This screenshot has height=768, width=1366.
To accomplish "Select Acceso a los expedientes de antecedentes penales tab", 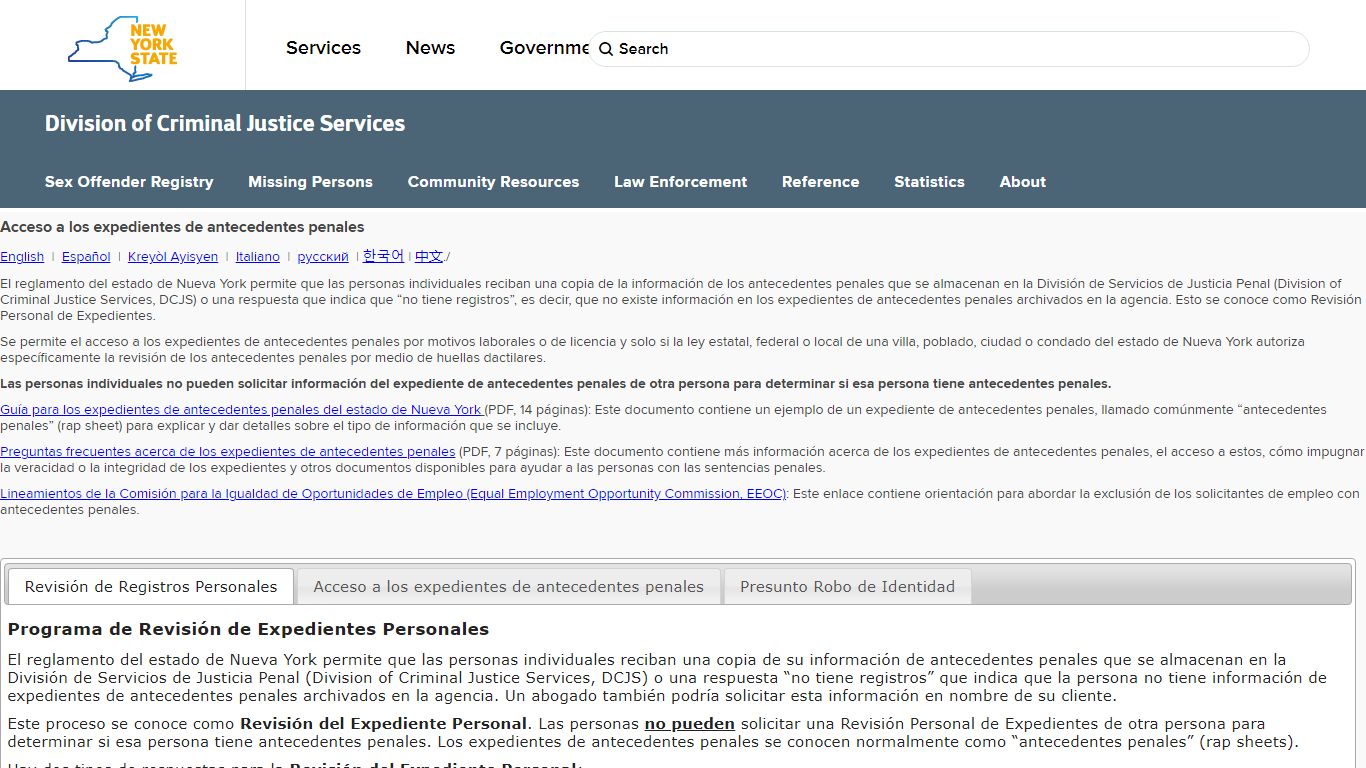I will coord(509,587).
